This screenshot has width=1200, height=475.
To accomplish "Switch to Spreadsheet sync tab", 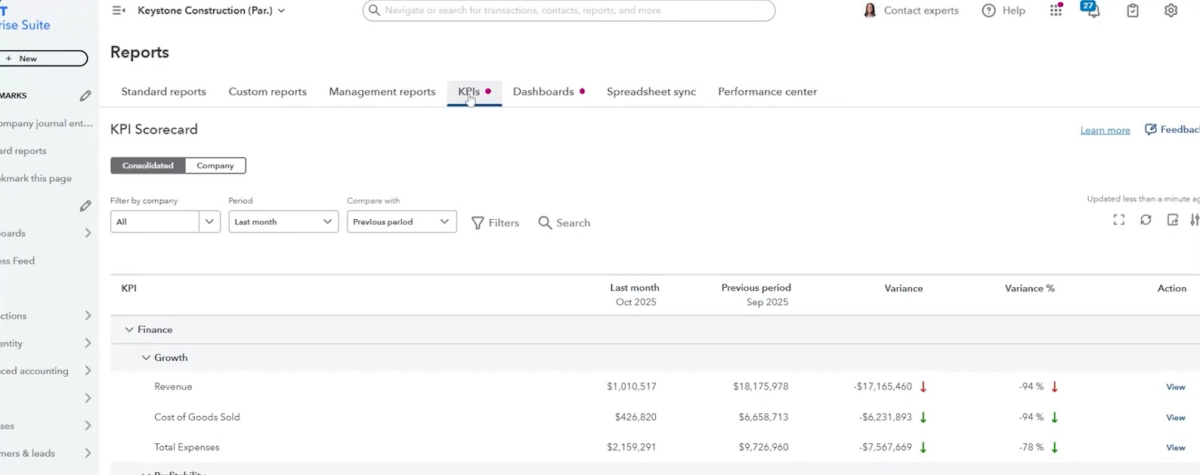I will click(x=651, y=91).
